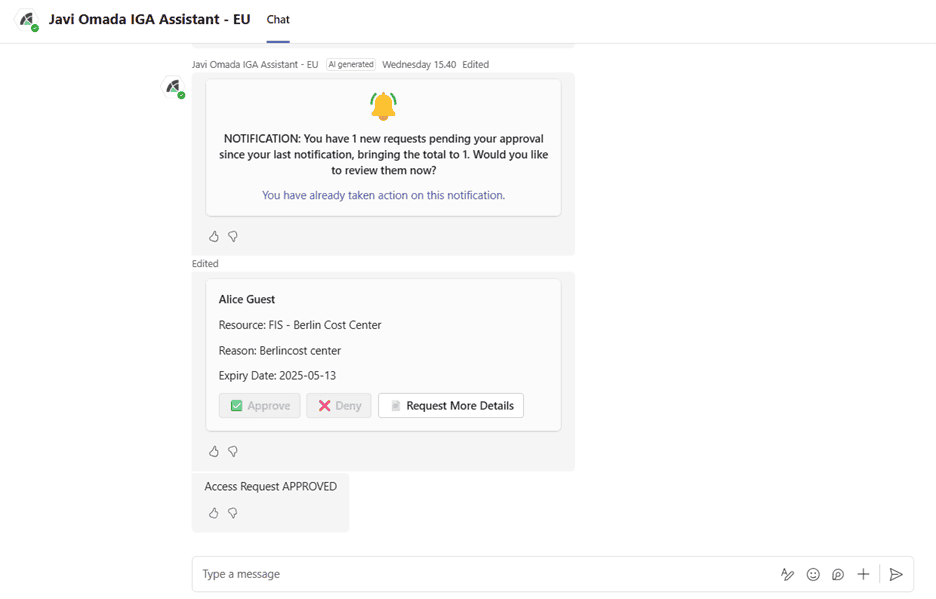Open the text formatting options icon
Viewport: 936px width, 599px height.
[787, 575]
